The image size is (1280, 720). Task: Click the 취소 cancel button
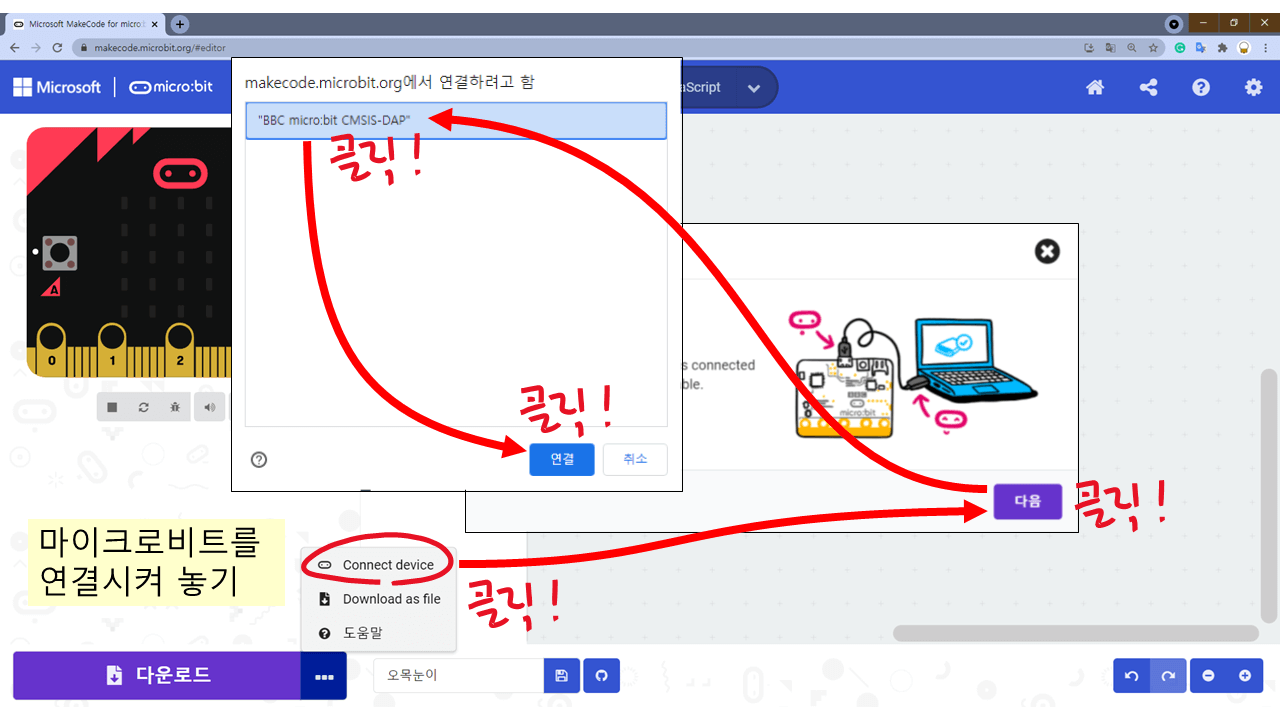[635, 459]
